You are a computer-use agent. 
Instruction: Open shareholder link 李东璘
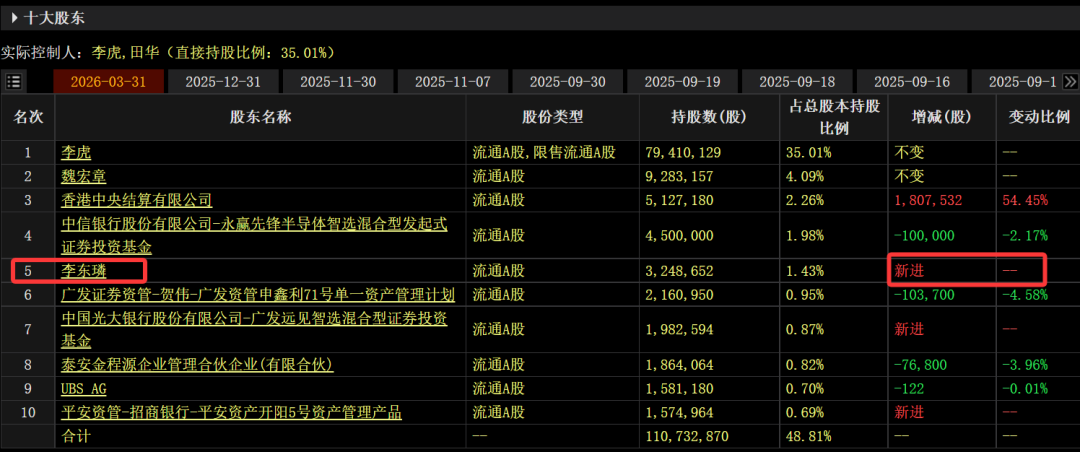[x=83, y=271]
